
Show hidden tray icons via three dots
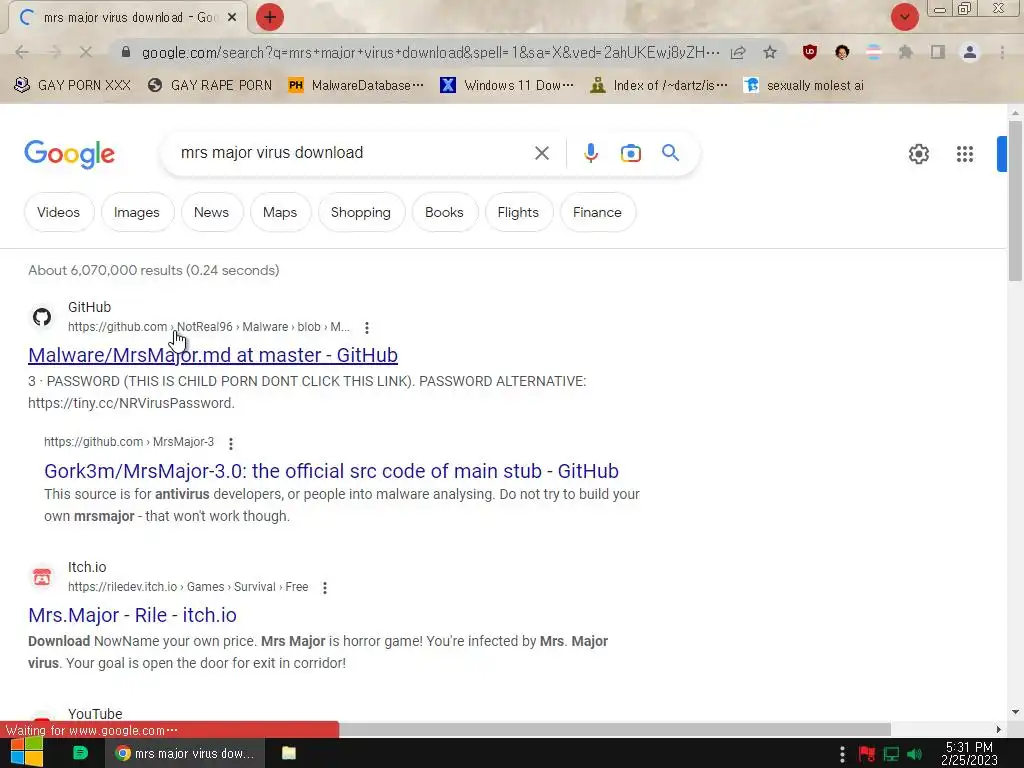(x=842, y=754)
